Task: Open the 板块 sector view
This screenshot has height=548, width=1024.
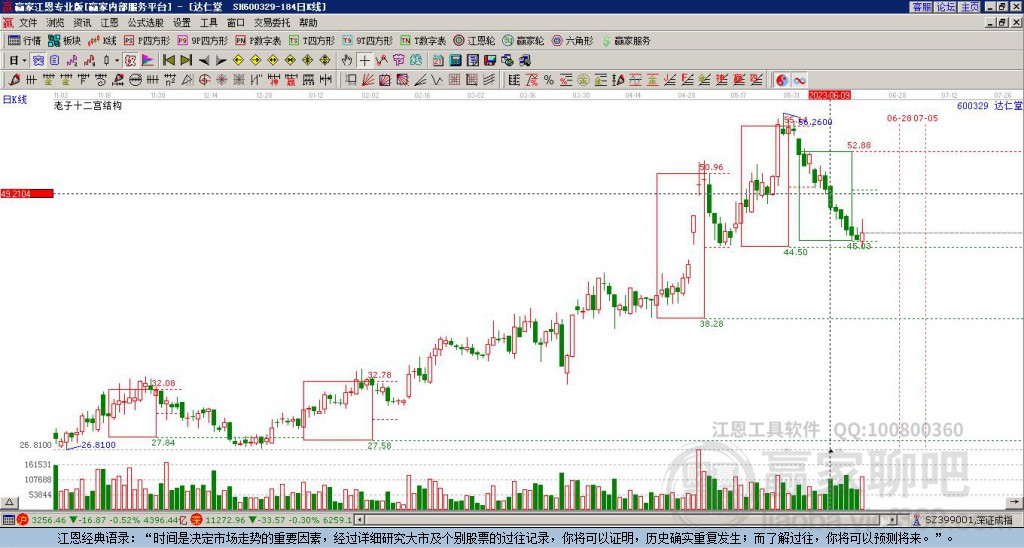Action: click(64, 40)
